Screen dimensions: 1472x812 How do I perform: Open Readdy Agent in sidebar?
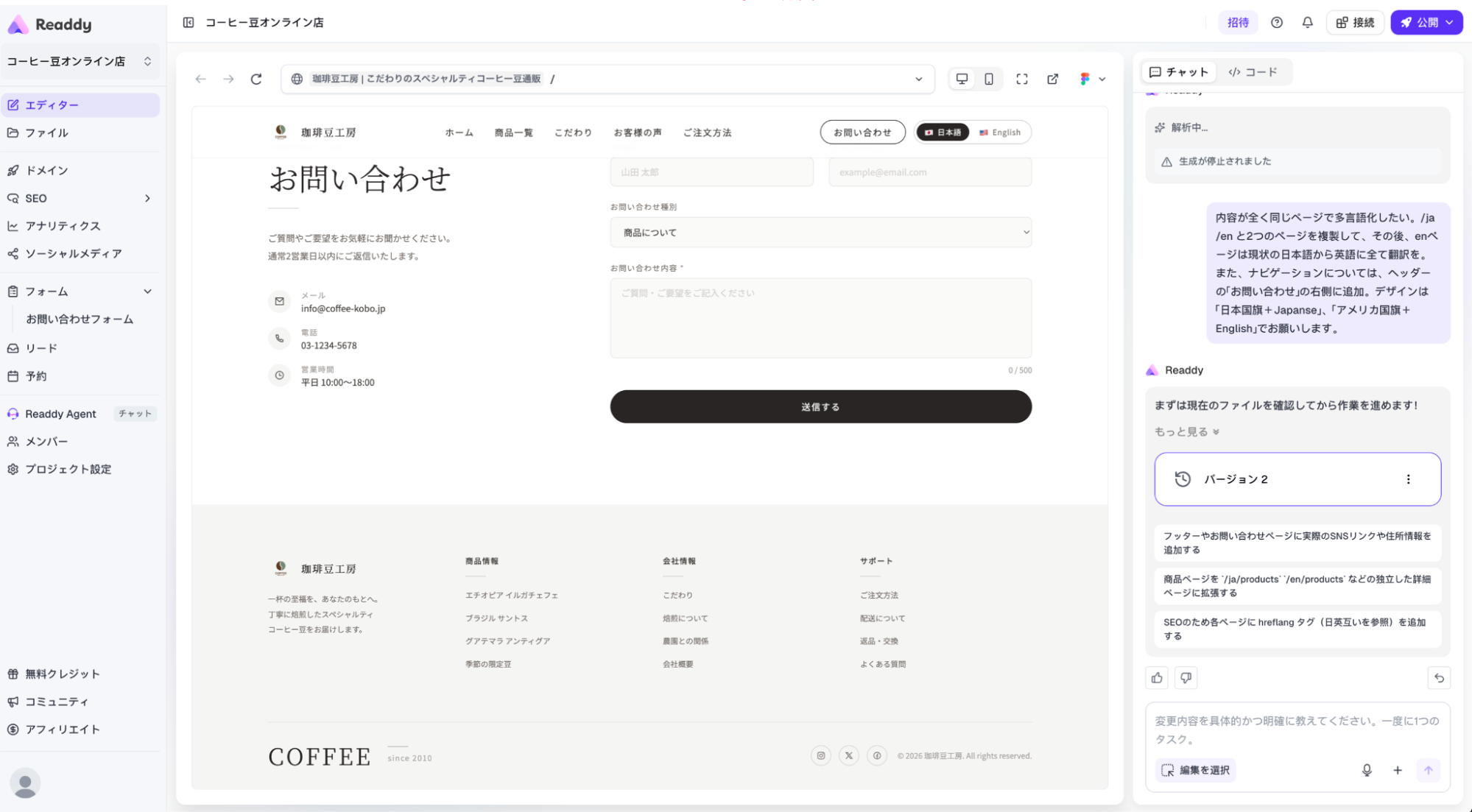click(x=80, y=414)
